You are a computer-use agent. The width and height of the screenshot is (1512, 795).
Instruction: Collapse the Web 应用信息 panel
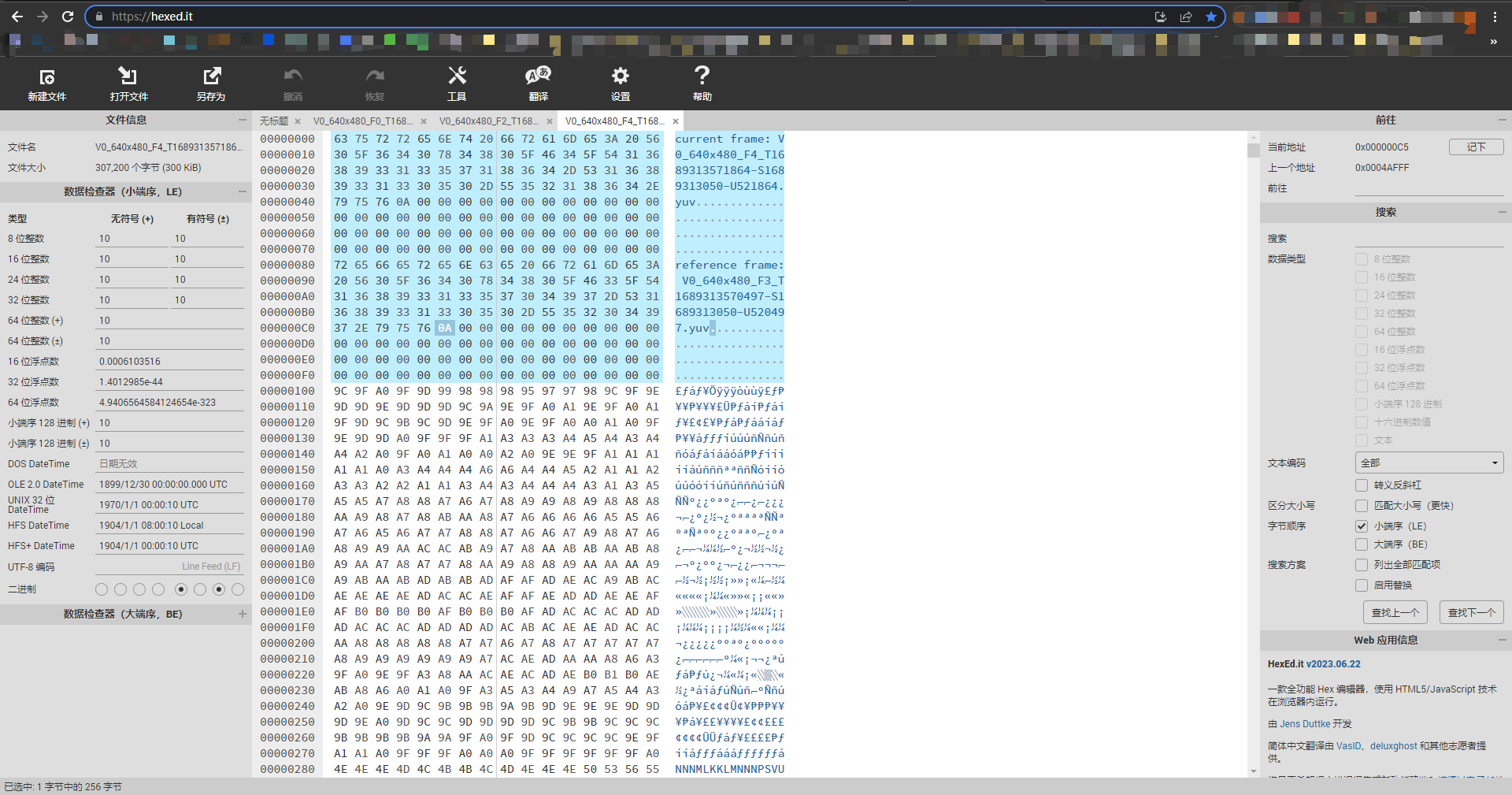(x=1503, y=640)
